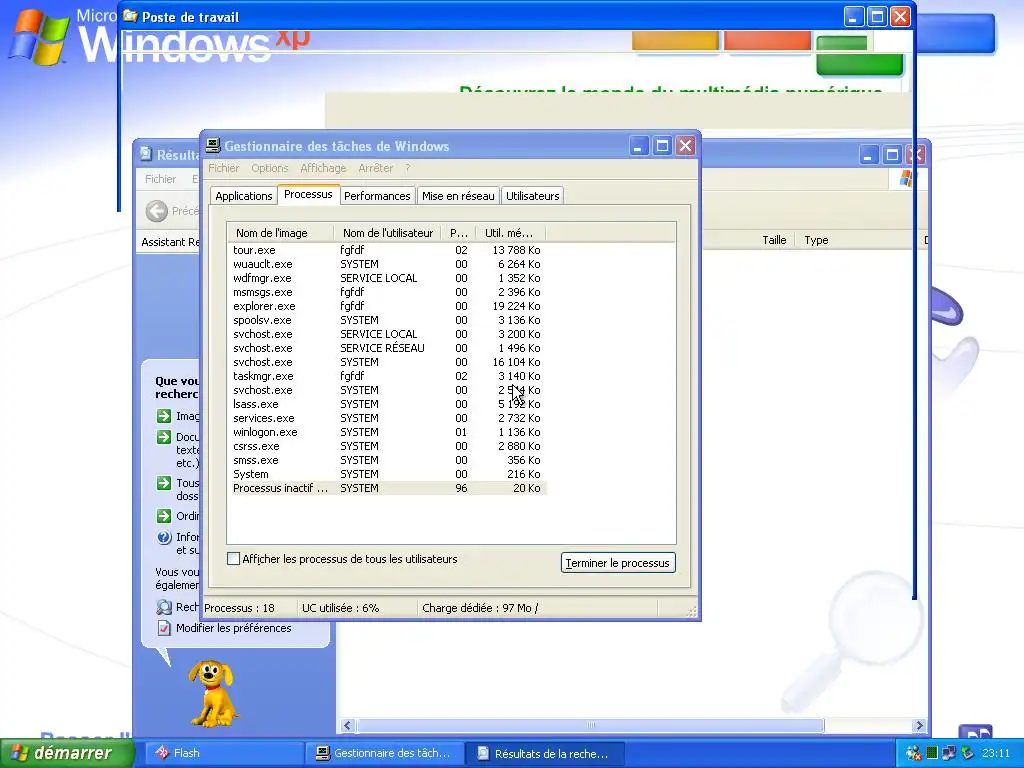Select the winlogon.exe process
This screenshot has height=768, width=1024.
(388, 432)
